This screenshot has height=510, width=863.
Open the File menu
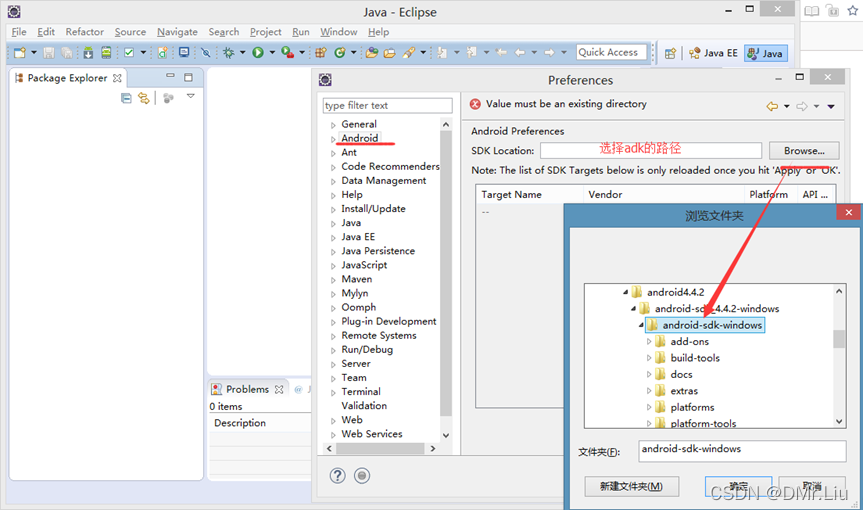coord(19,32)
